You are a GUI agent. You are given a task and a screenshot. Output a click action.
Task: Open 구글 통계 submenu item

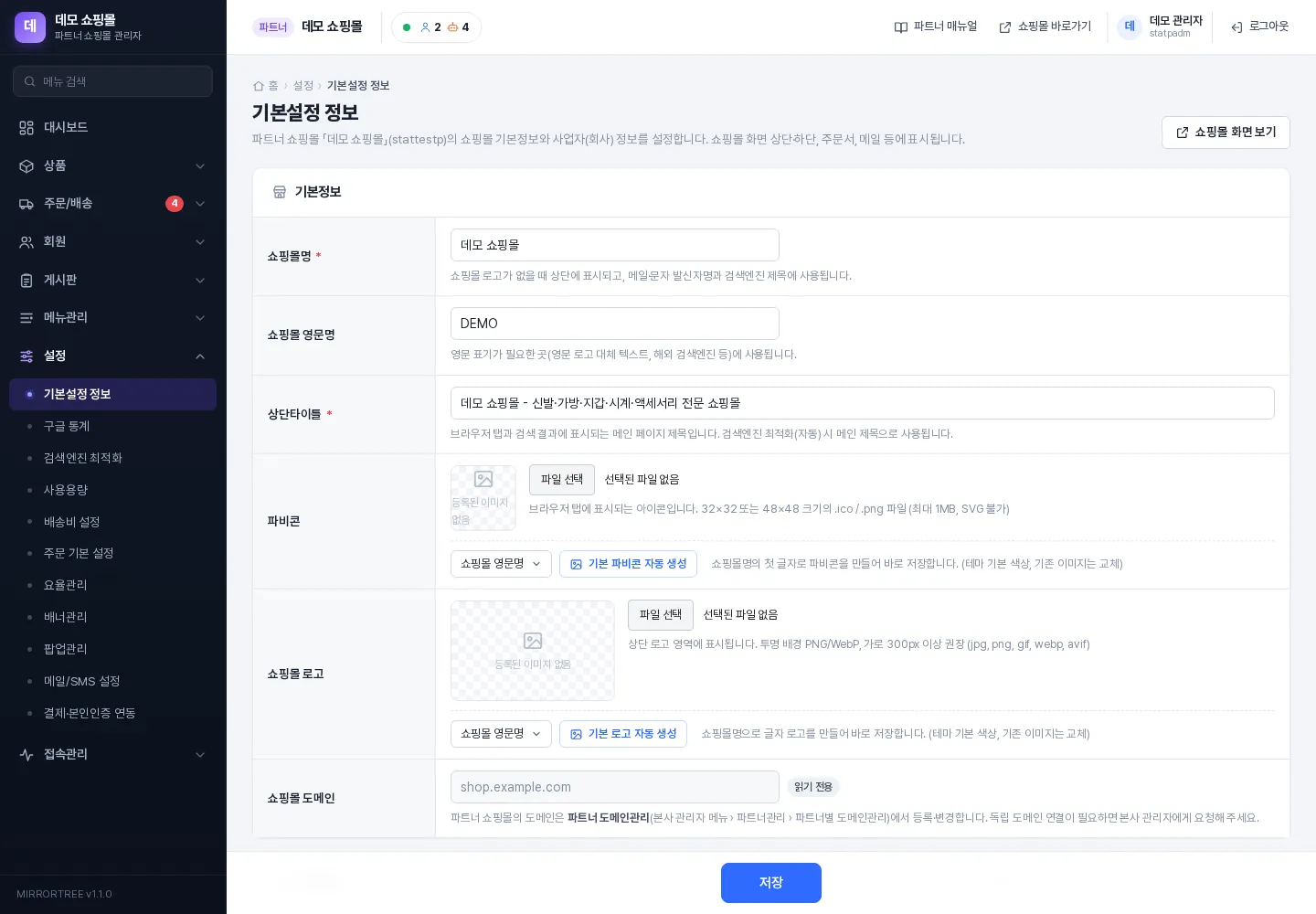pos(112,427)
